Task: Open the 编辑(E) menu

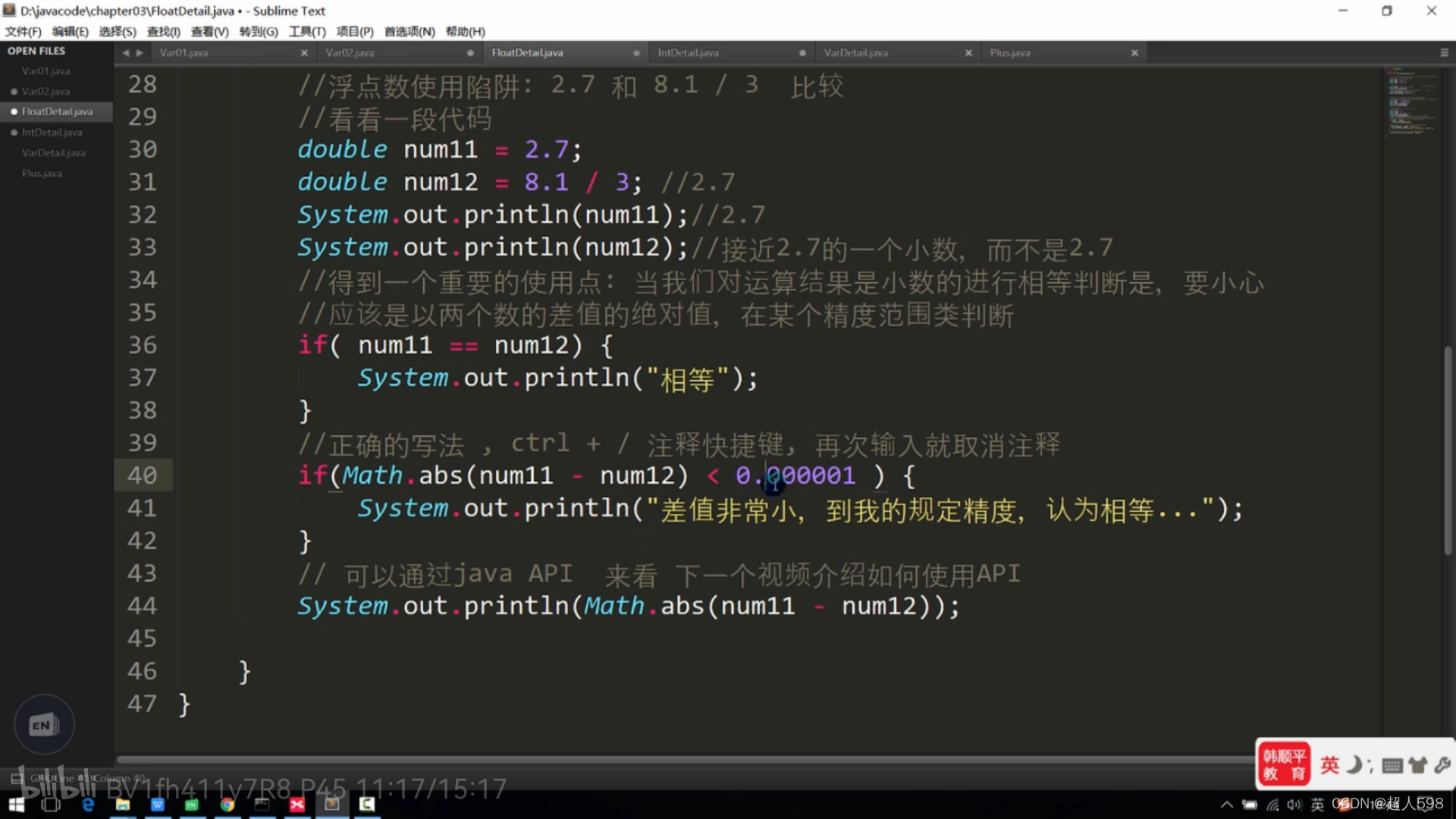Action: pos(71,31)
